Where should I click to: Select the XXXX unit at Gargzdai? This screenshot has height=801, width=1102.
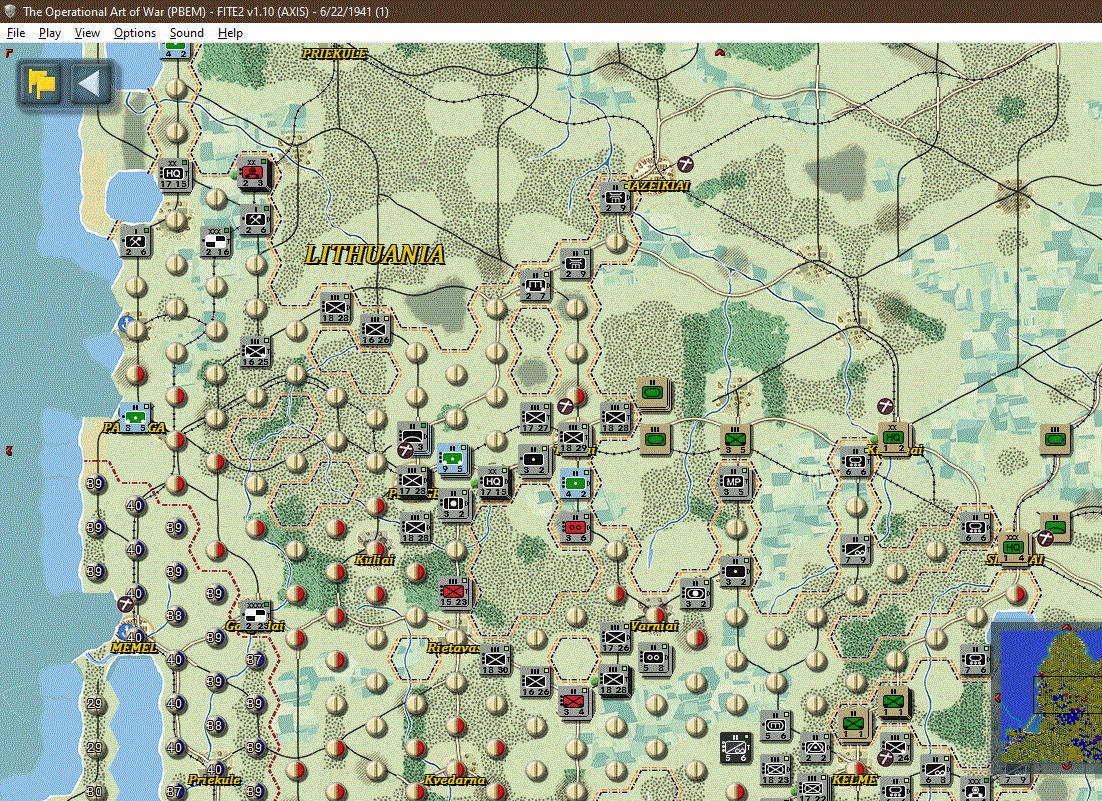[256, 616]
